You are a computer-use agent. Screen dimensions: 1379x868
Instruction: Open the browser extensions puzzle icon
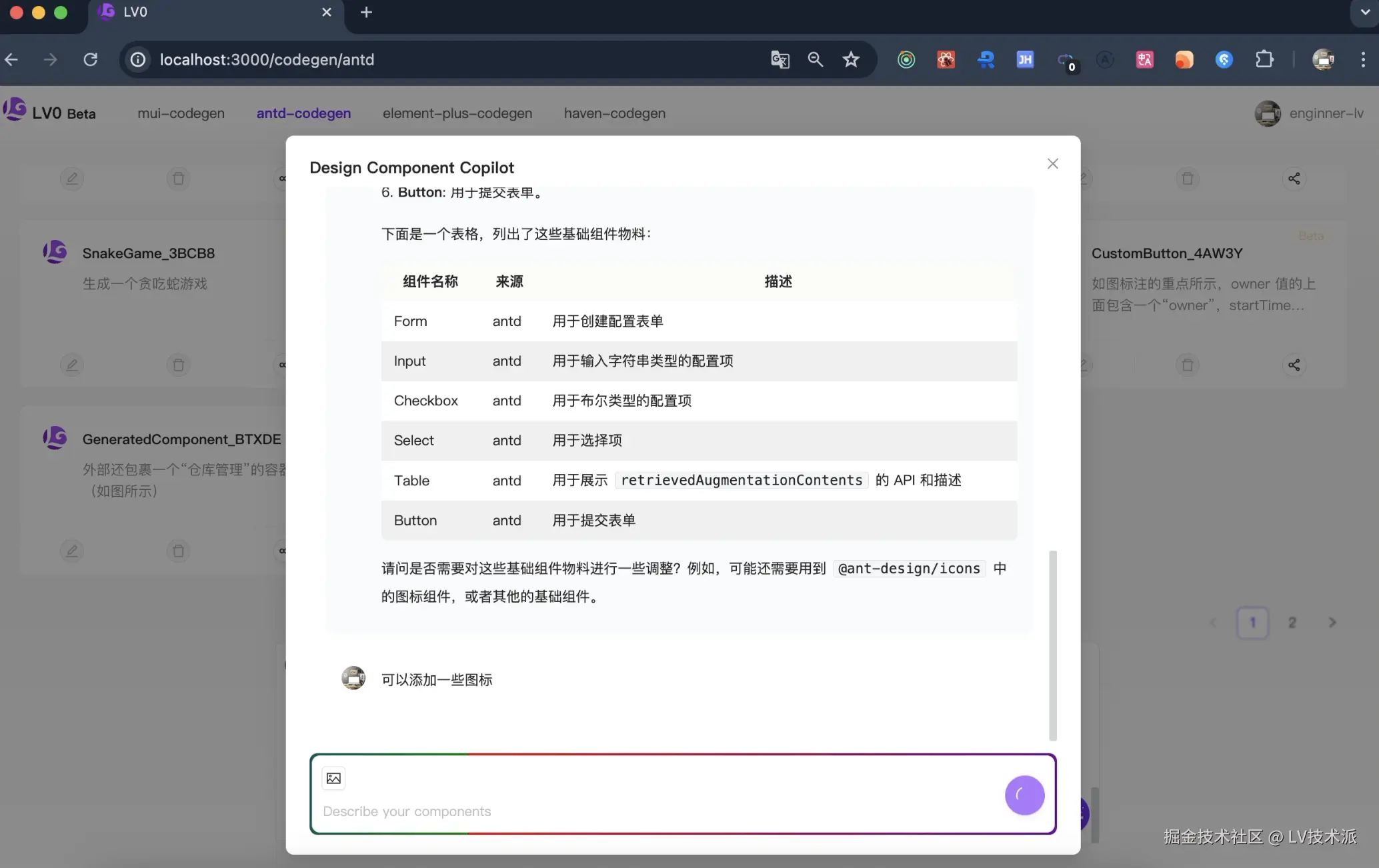pyautogui.click(x=1264, y=60)
